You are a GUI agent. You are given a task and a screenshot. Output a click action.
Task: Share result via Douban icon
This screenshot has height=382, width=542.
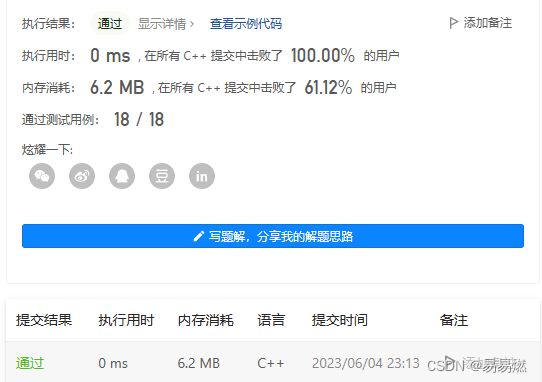[162, 176]
